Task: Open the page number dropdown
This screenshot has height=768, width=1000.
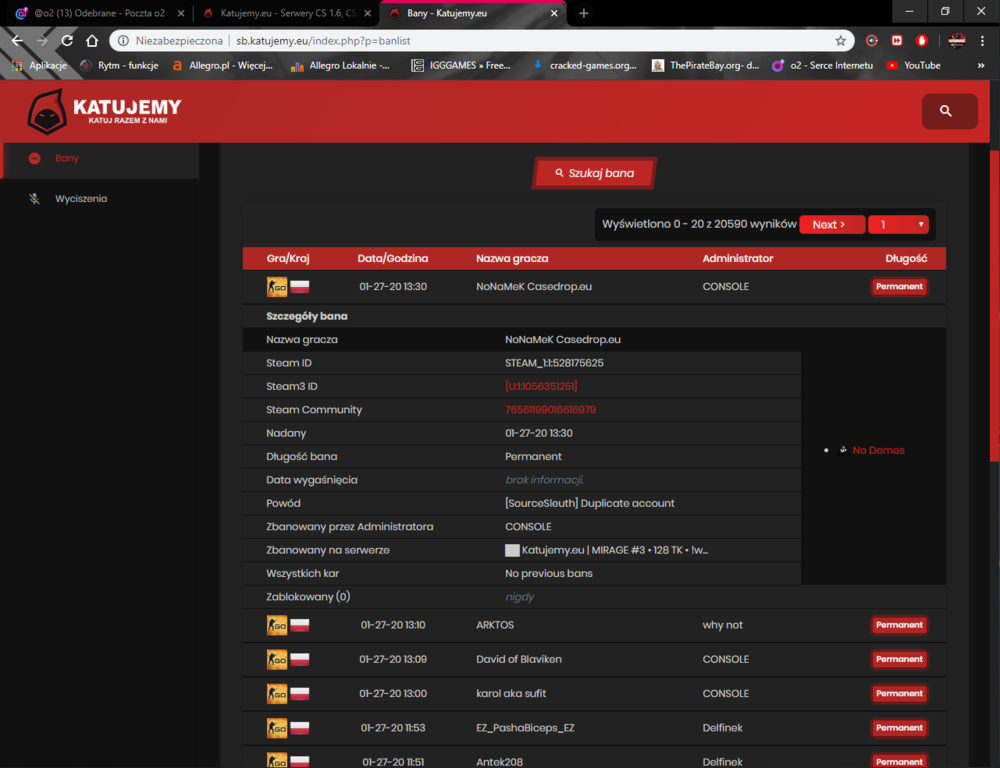Action: pyautogui.click(x=898, y=225)
